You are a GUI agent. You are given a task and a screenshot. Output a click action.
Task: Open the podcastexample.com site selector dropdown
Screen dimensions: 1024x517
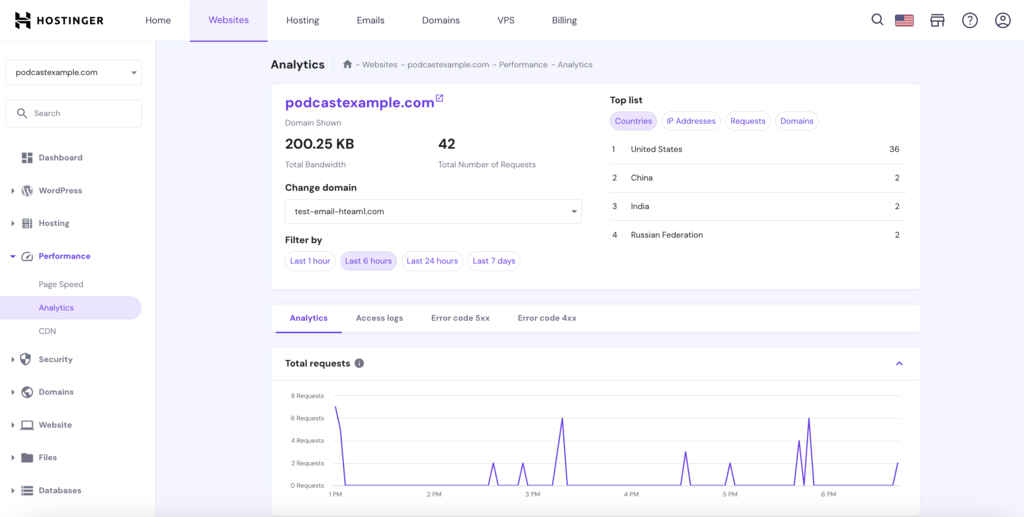[x=74, y=72]
